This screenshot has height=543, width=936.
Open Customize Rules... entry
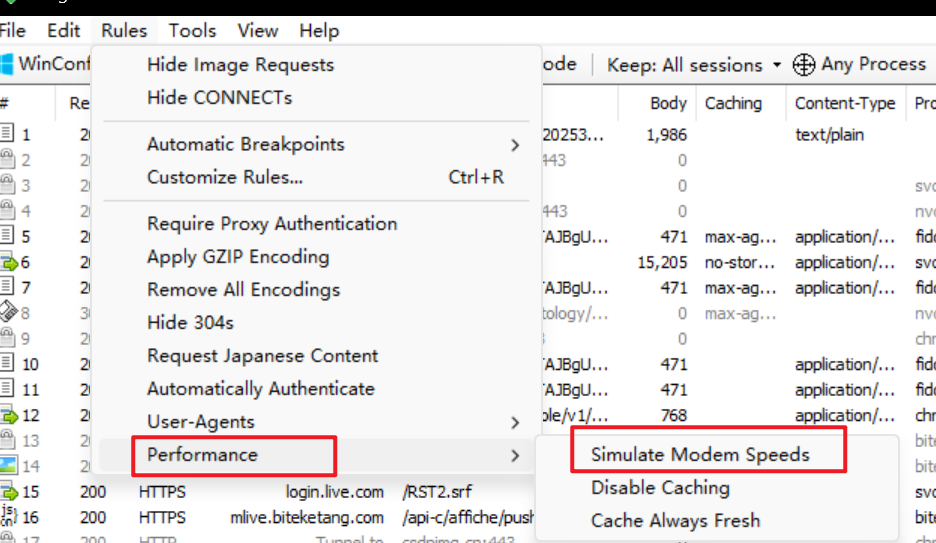[316, 177]
